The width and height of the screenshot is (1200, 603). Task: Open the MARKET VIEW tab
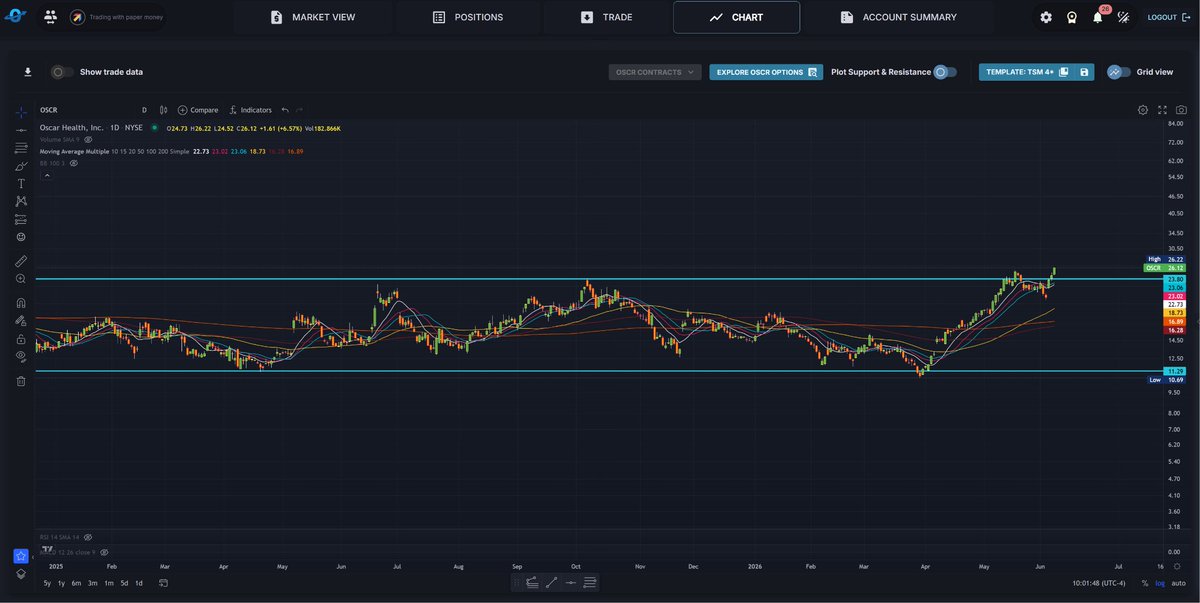point(313,17)
